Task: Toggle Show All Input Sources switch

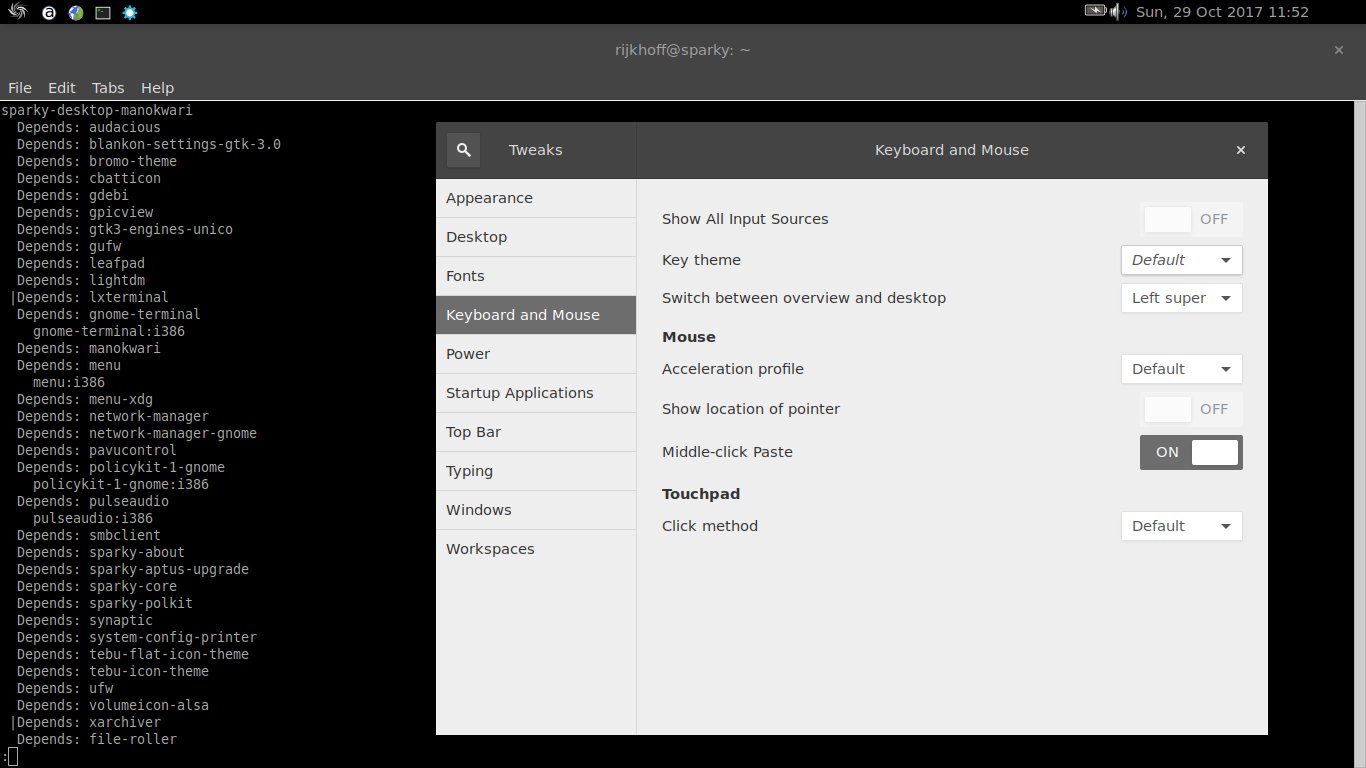Action: [1192, 219]
